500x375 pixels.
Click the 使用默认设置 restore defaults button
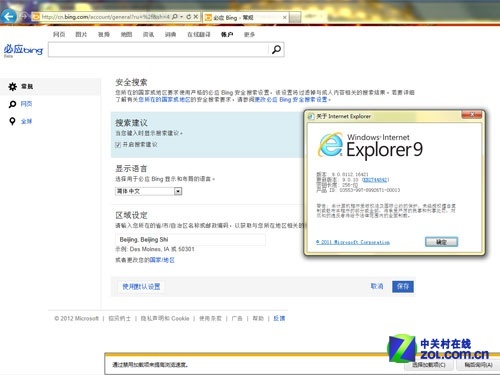click(141, 287)
